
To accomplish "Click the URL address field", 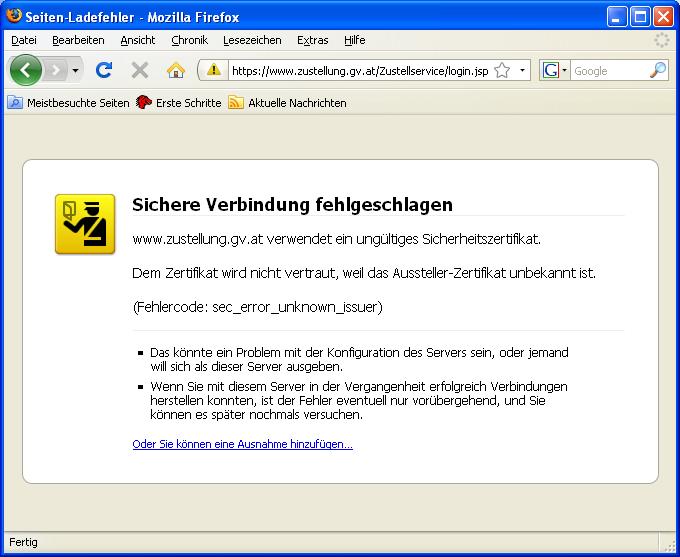I will [x=358, y=71].
